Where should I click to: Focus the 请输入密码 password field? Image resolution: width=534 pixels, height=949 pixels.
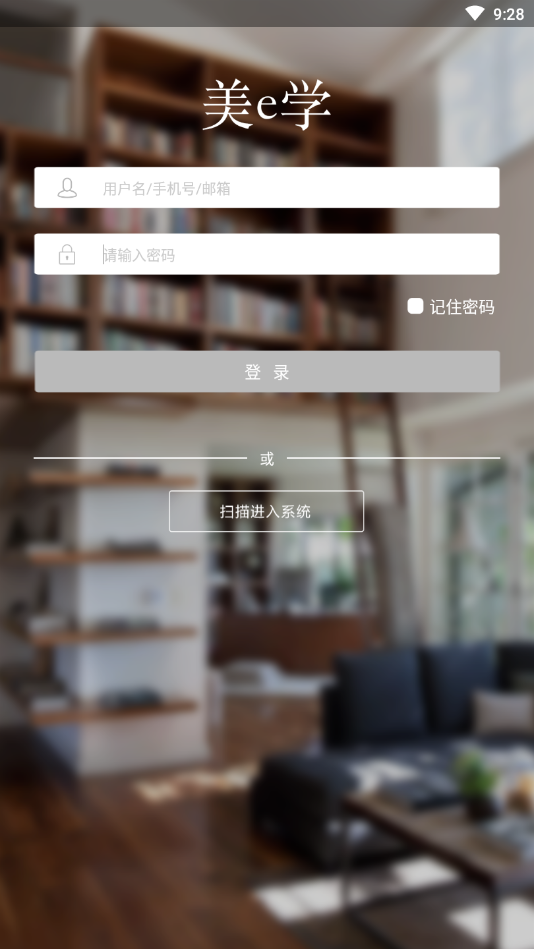267,254
